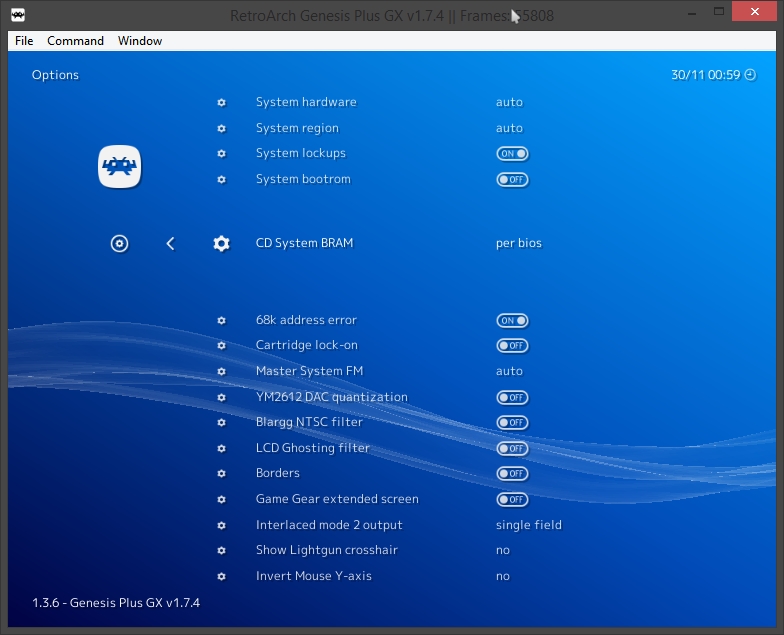Click the gear icon next to Game Gear extended screen

pos(222,500)
